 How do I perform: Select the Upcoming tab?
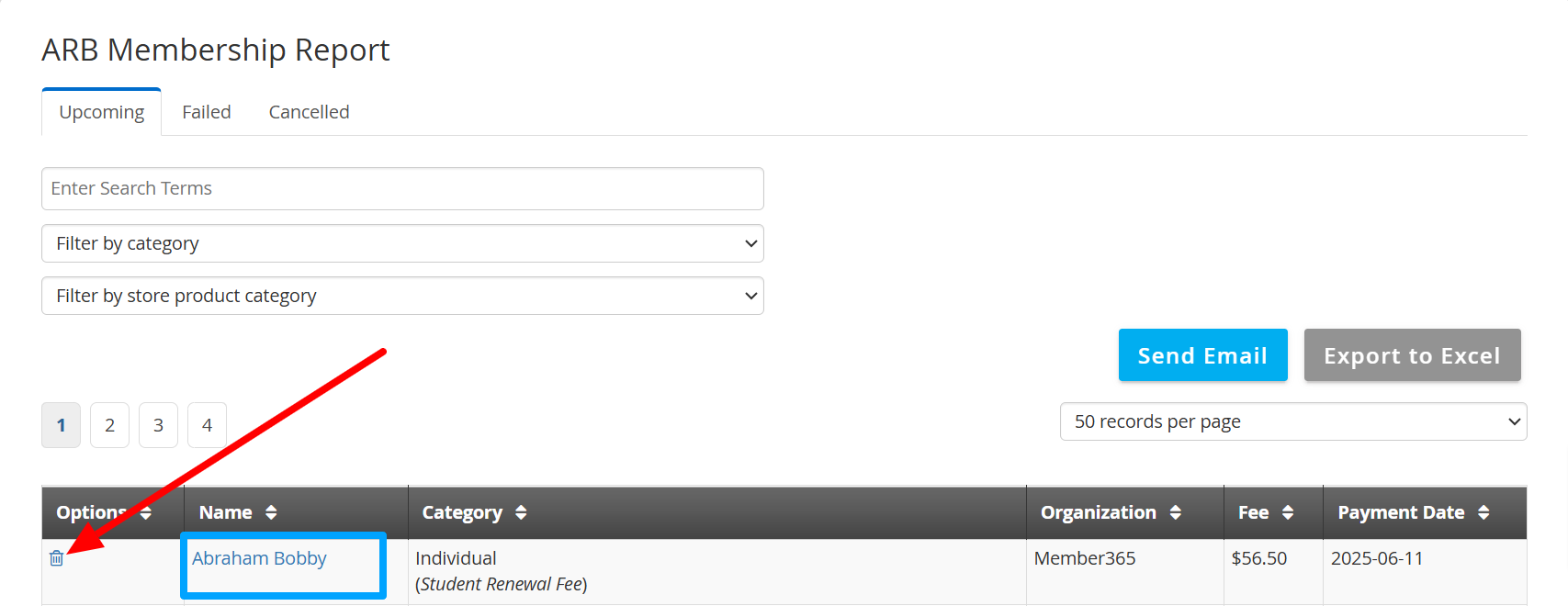pos(102,112)
